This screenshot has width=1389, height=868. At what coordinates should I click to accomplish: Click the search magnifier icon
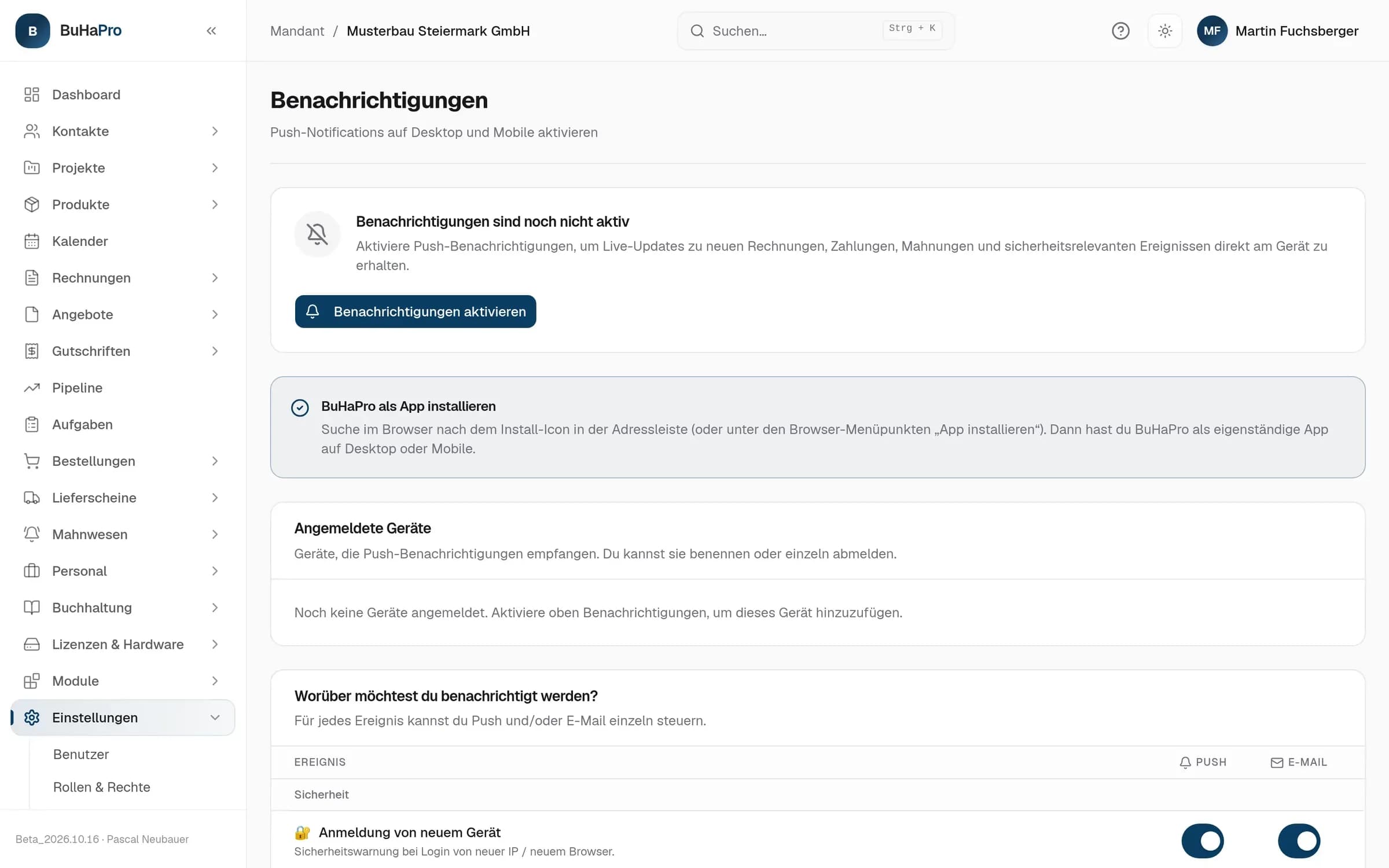[697, 31]
